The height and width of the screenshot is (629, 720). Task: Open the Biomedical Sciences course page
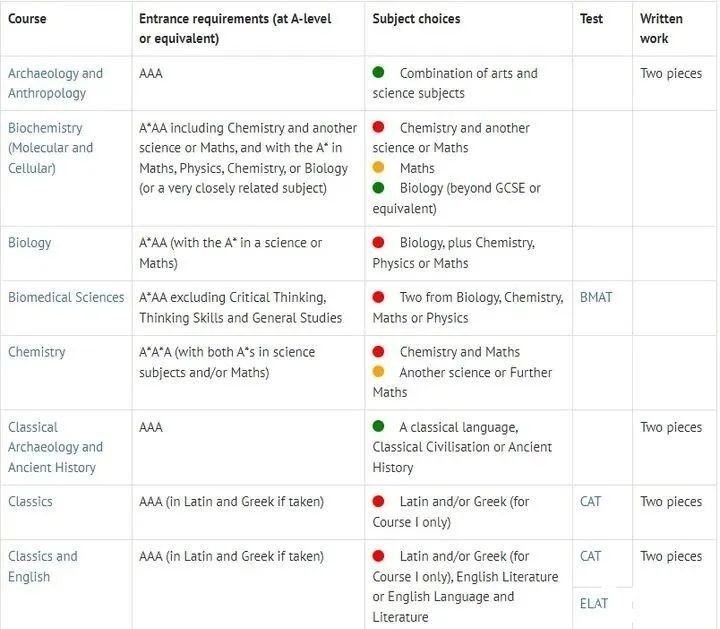pos(66,297)
